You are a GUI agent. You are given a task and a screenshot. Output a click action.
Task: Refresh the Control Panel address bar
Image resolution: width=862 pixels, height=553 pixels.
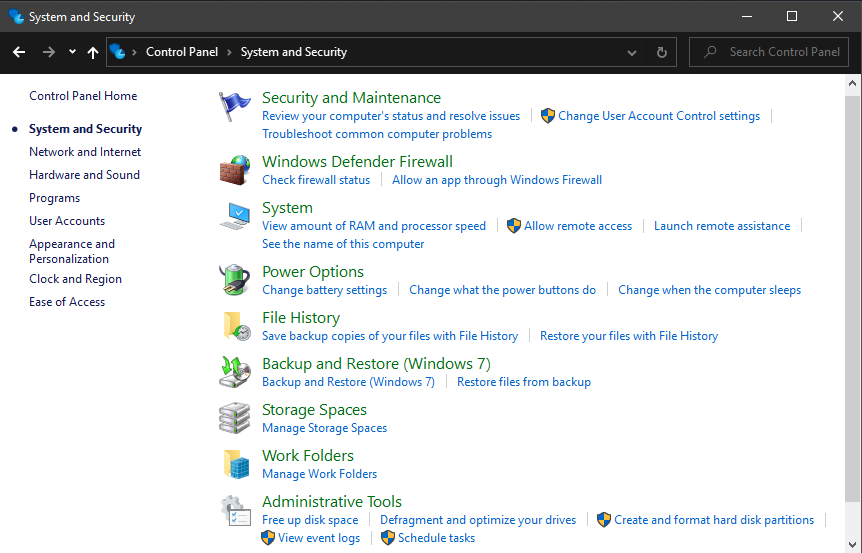click(x=661, y=52)
